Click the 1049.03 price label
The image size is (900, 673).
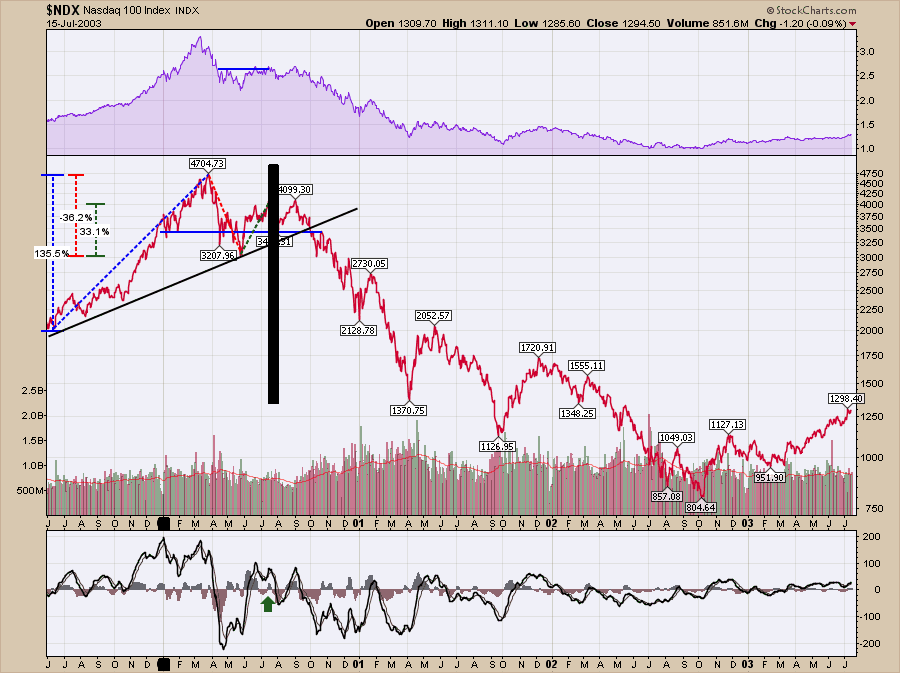[x=676, y=437]
